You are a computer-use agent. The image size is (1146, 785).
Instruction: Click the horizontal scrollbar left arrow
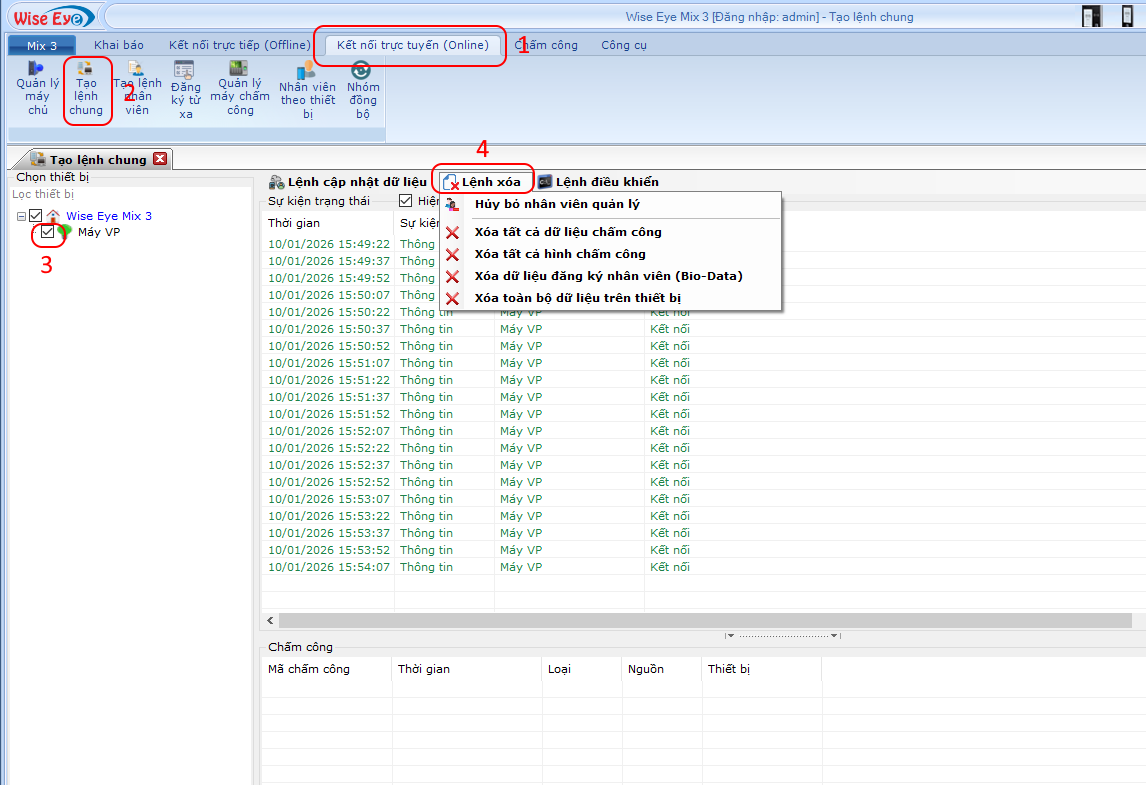pos(268,620)
